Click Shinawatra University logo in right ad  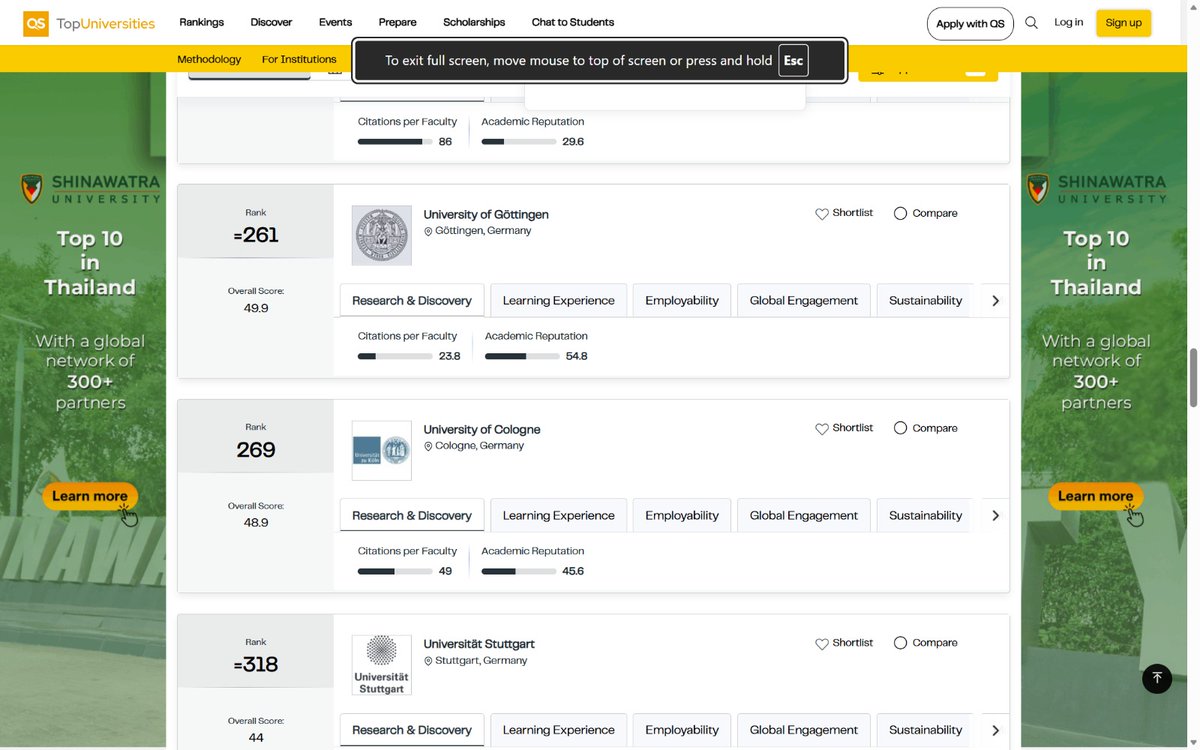tap(1096, 188)
